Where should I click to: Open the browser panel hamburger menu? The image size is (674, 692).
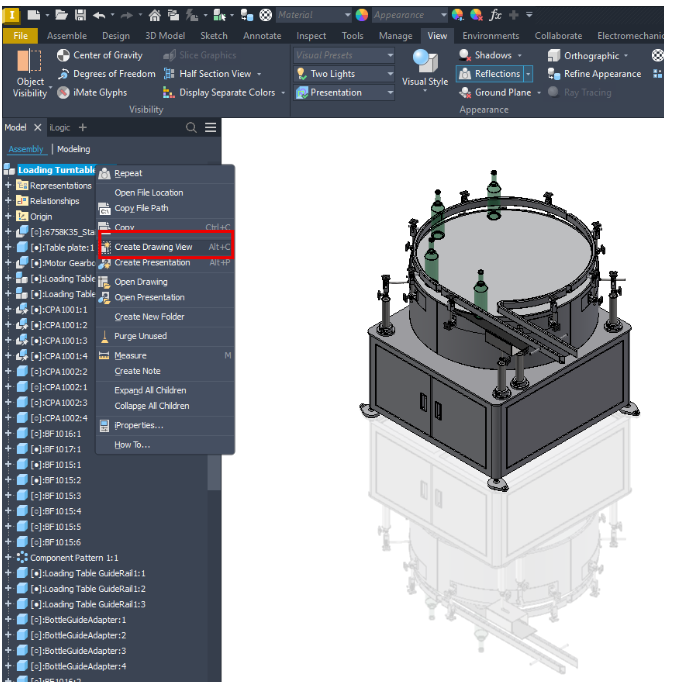click(210, 128)
